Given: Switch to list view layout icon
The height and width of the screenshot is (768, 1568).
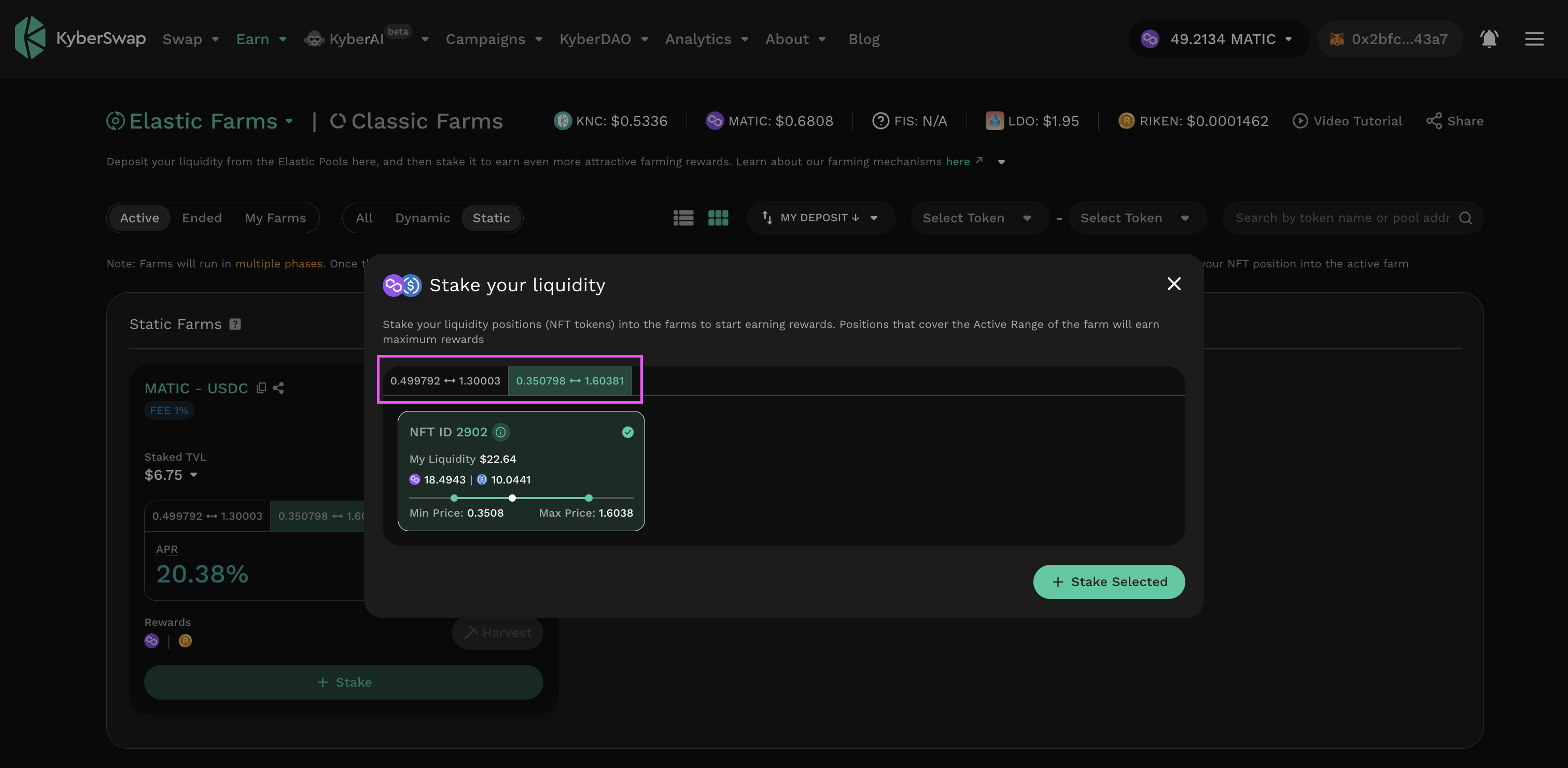Looking at the screenshot, I should pos(683,218).
